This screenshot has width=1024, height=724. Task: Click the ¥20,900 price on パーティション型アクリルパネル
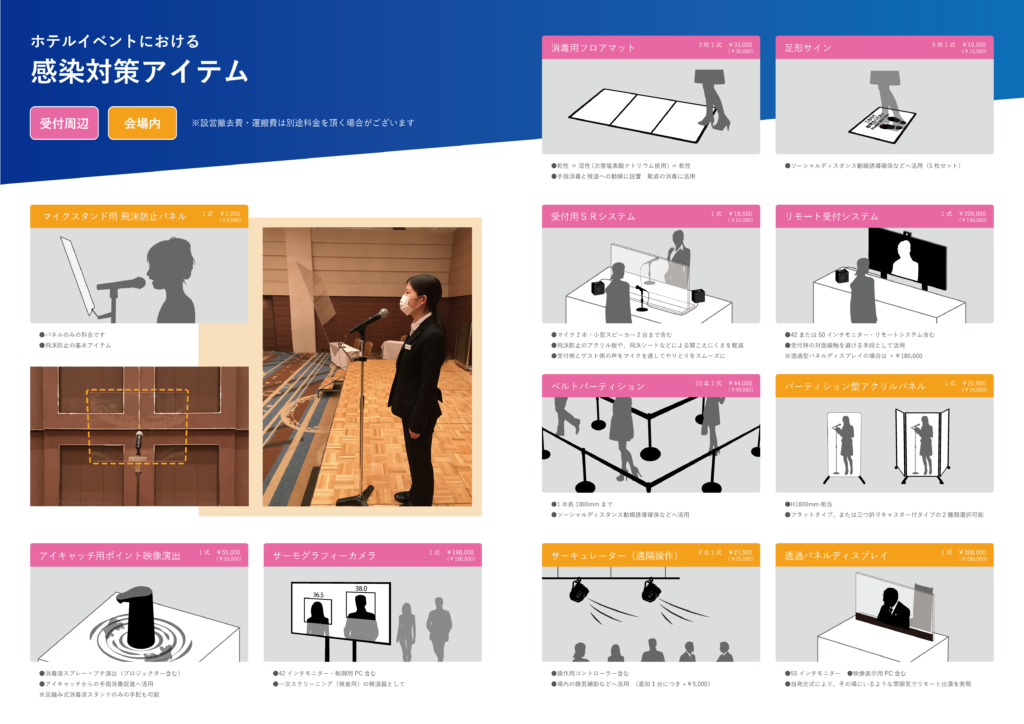click(974, 383)
